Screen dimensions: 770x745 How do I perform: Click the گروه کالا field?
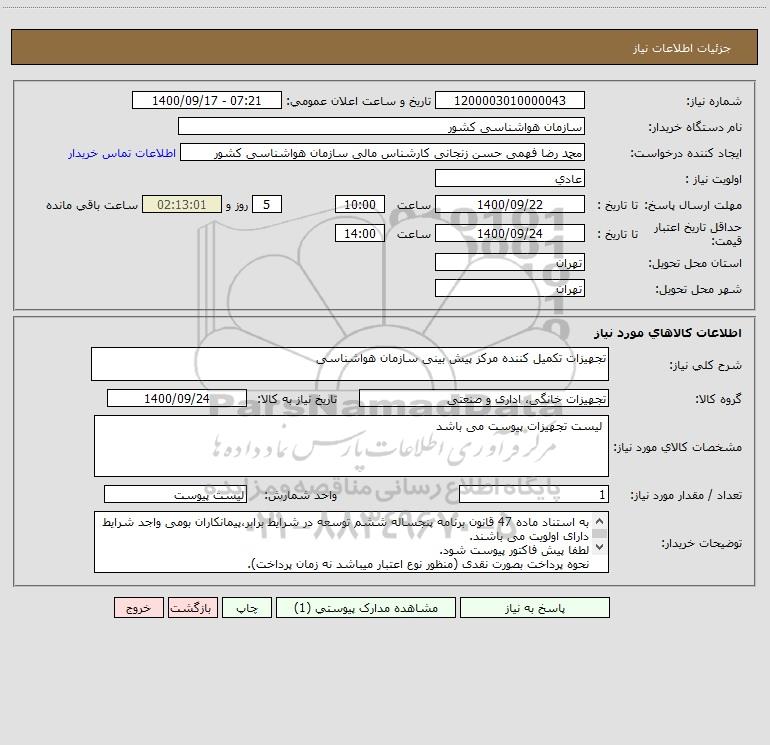click(x=484, y=398)
